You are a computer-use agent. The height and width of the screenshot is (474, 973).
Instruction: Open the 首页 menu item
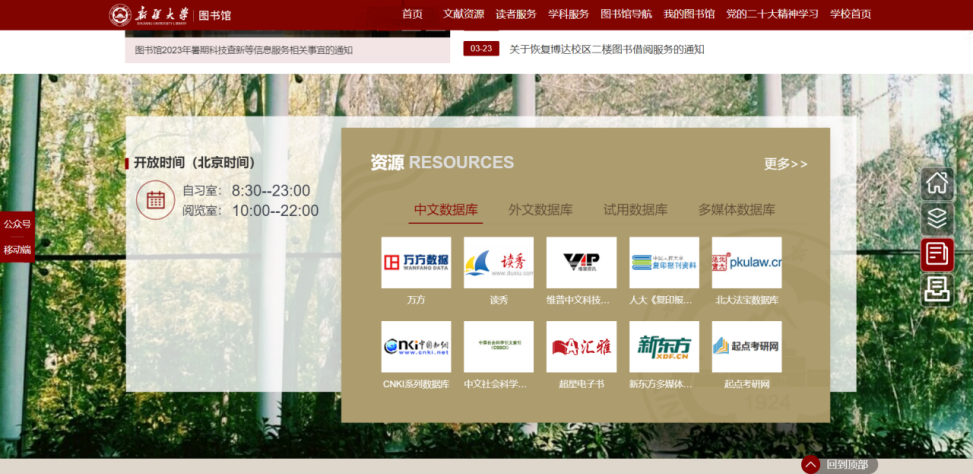(x=412, y=14)
